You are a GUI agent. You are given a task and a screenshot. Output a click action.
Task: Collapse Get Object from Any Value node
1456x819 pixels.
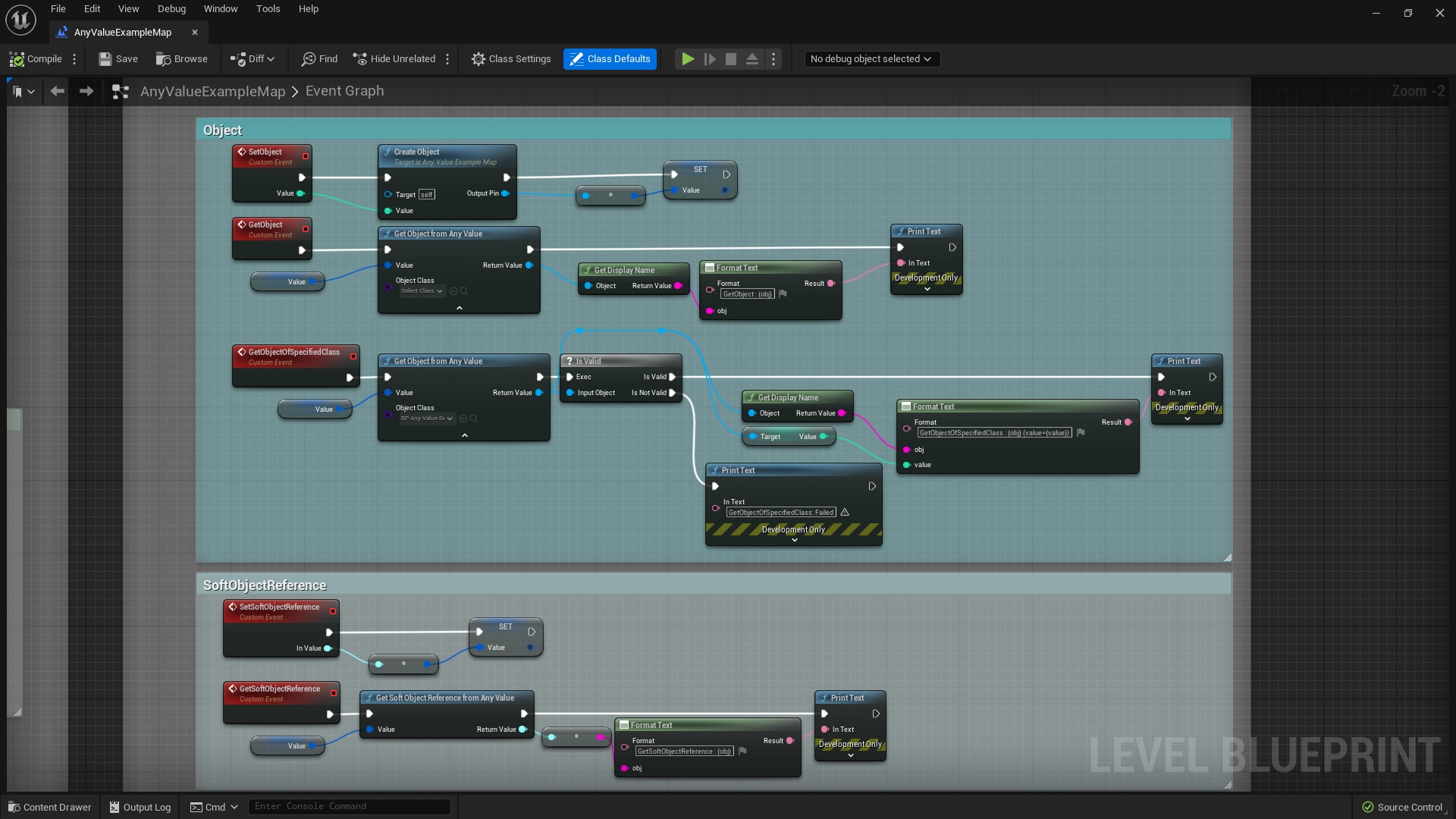(x=459, y=308)
